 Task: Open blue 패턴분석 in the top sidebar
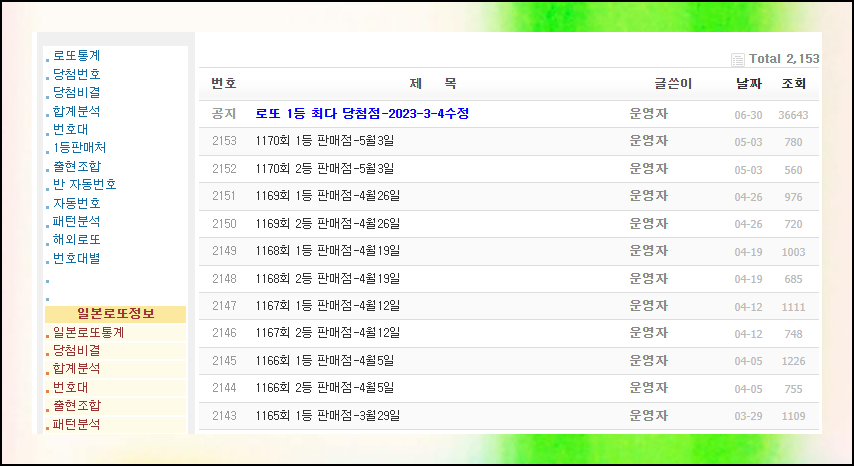click(x=76, y=222)
